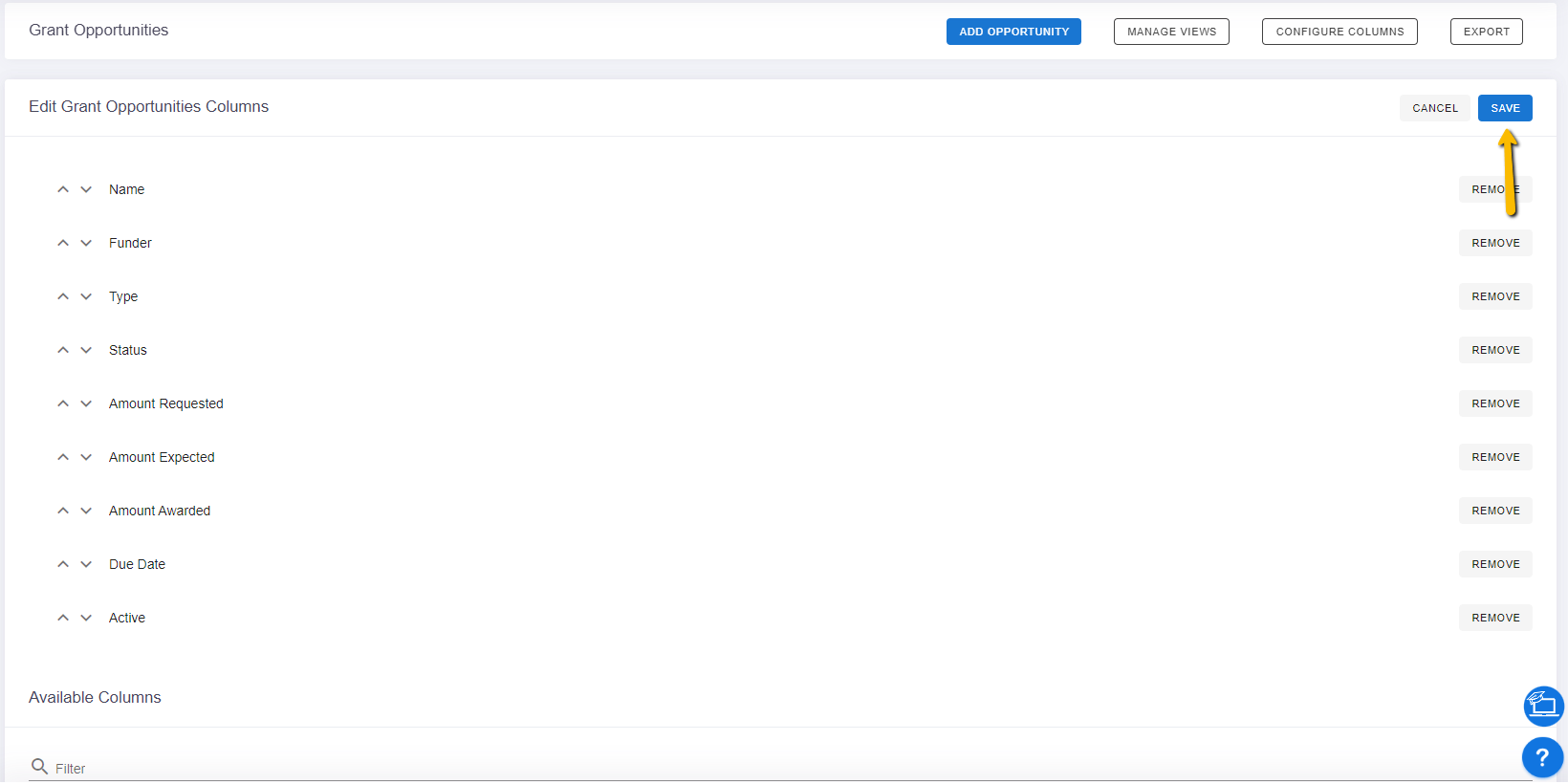Move the Type column up
This screenshot has width=1568, height=784.
(63, 296)
